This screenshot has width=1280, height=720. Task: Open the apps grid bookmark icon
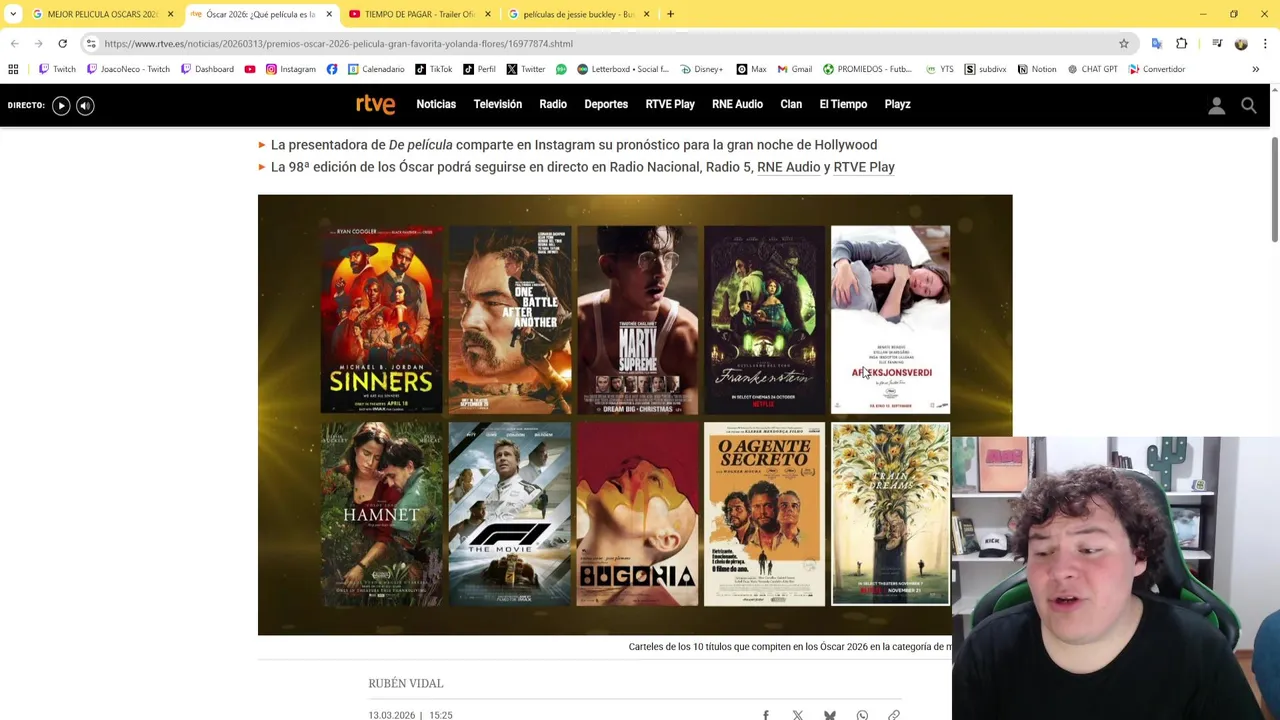pyautogui.click(x=13, y=69)
